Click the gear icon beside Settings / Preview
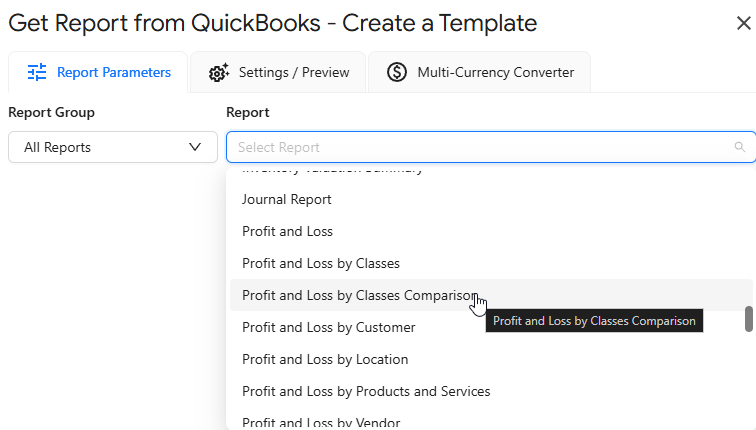756x430 pixels. click(x=219, y=72)
